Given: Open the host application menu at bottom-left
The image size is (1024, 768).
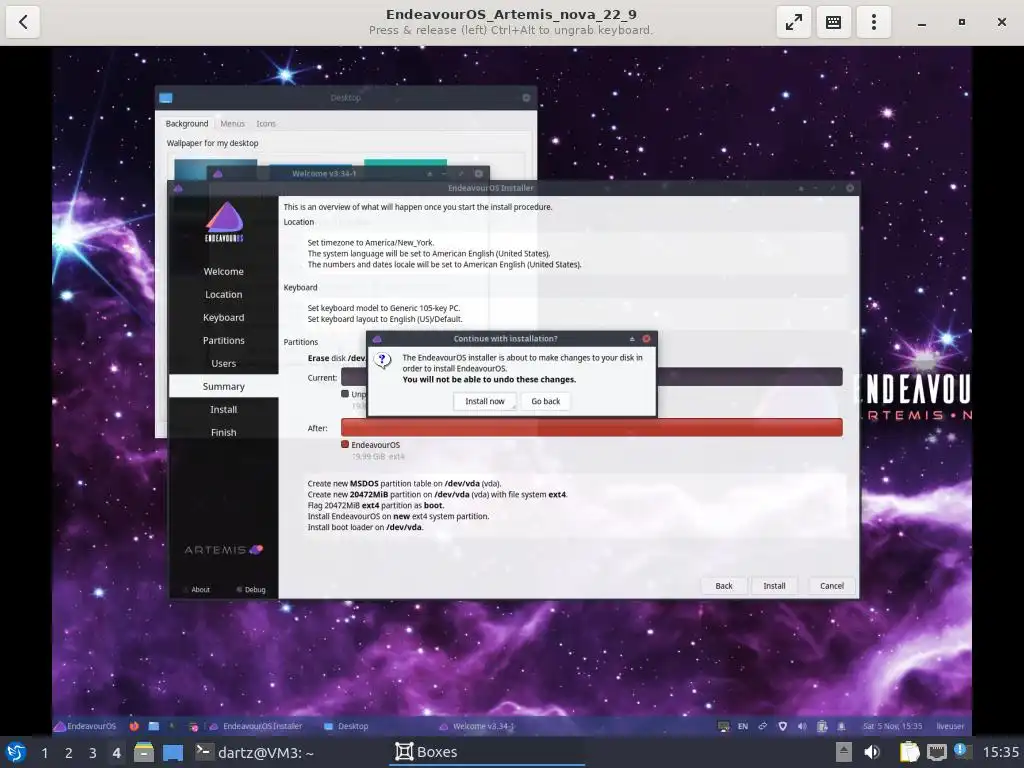Looking at the screenshot, I should [16, 752].
